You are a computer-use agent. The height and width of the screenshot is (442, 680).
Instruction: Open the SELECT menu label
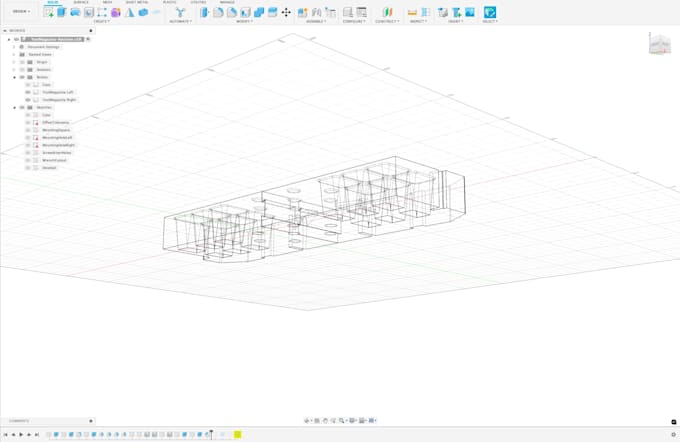pyautogui.click(x=490, y=21)
